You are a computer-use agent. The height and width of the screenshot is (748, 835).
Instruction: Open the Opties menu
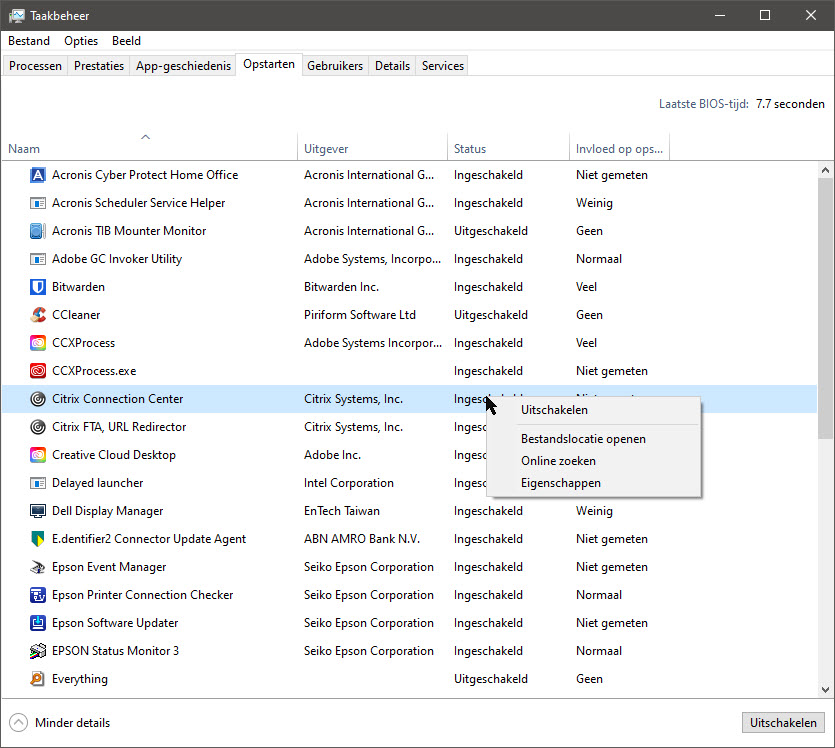(81, 41)
